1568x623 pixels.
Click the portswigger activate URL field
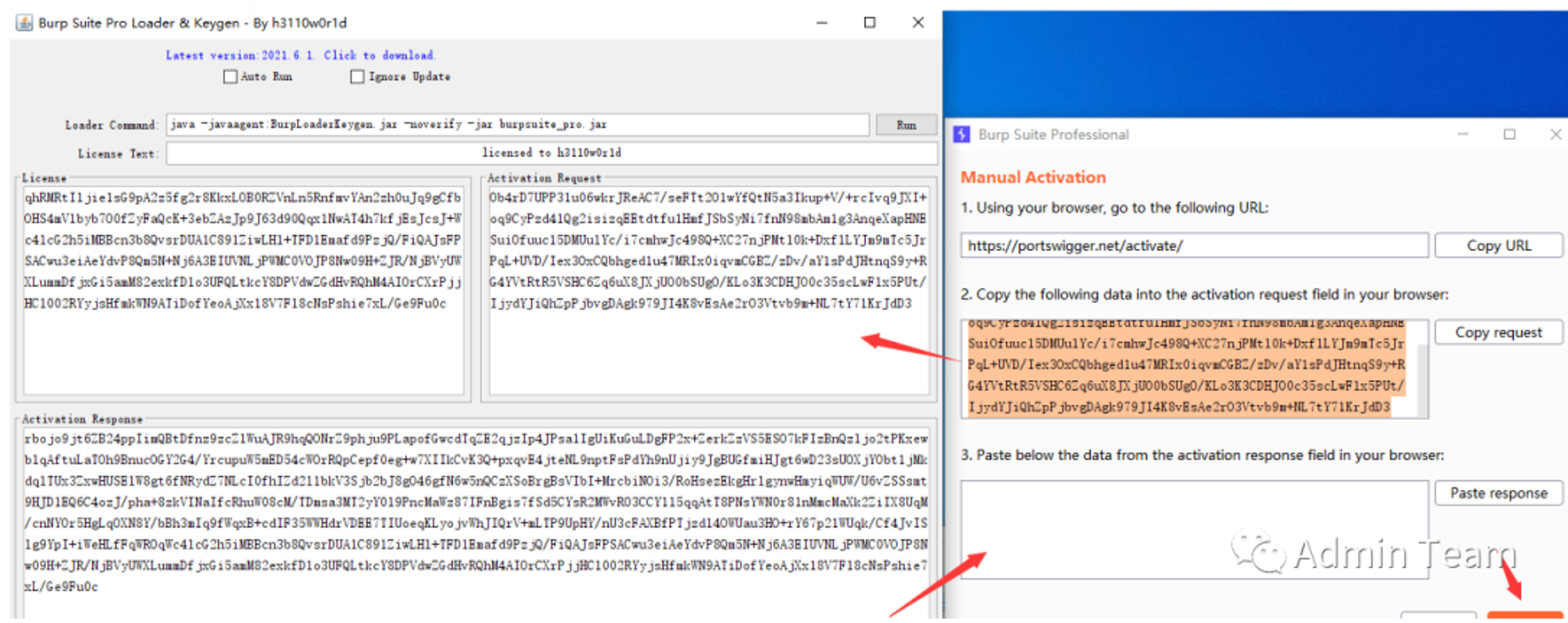[x=1194, y=245]
